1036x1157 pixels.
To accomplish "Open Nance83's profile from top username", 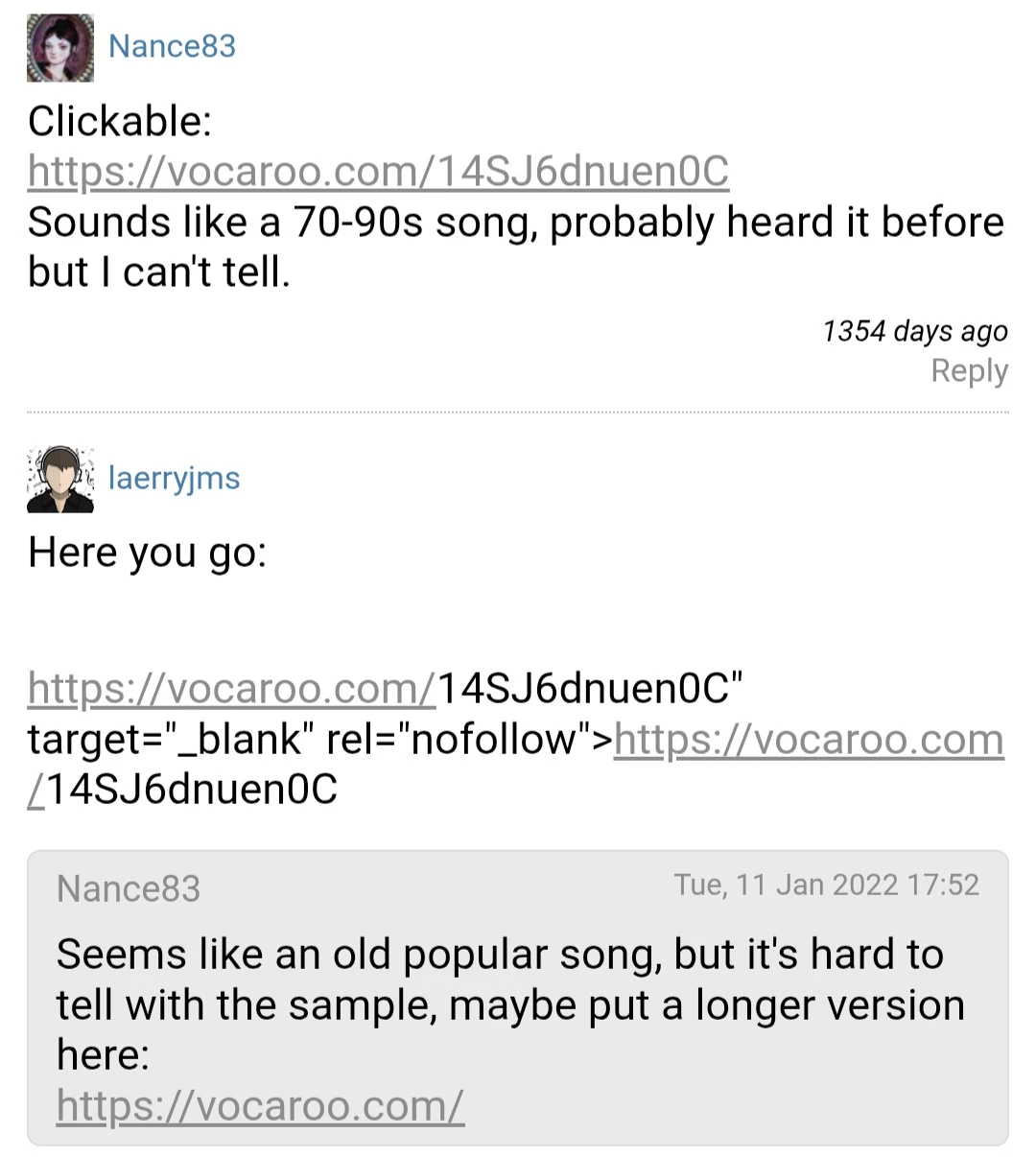I will [172, 46].
